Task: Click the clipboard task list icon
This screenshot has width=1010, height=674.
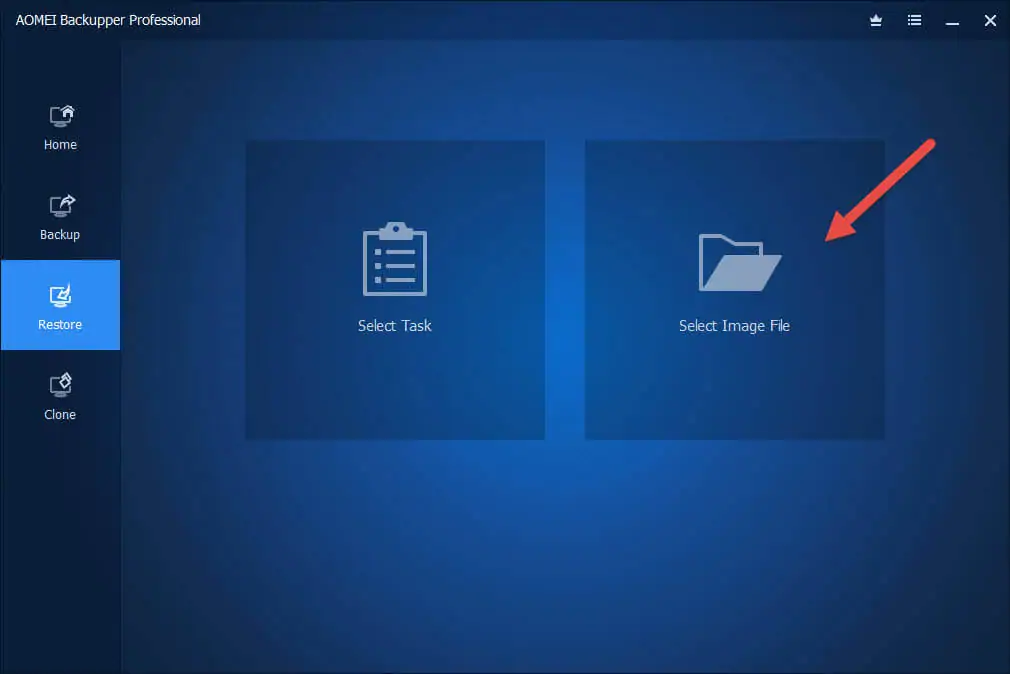Action: (x=395, y=259)
